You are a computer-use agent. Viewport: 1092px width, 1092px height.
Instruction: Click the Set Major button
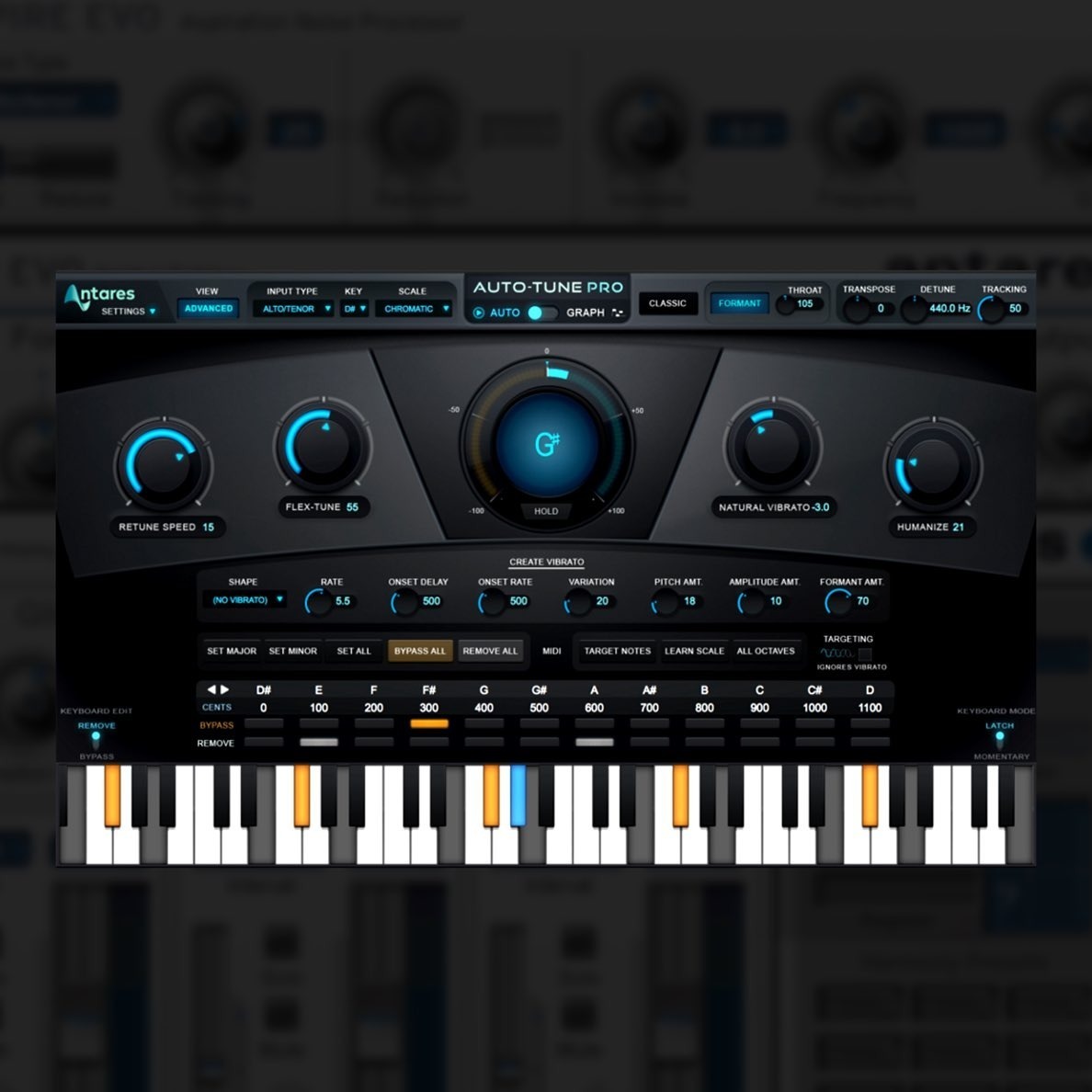coord(232,651)
